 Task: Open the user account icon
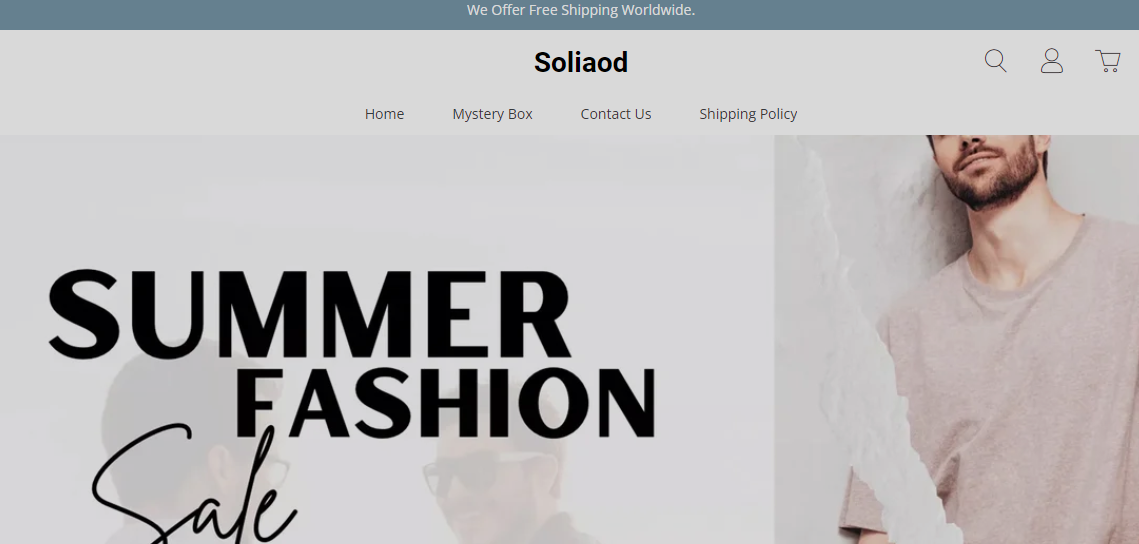(x=1052, y=61)
